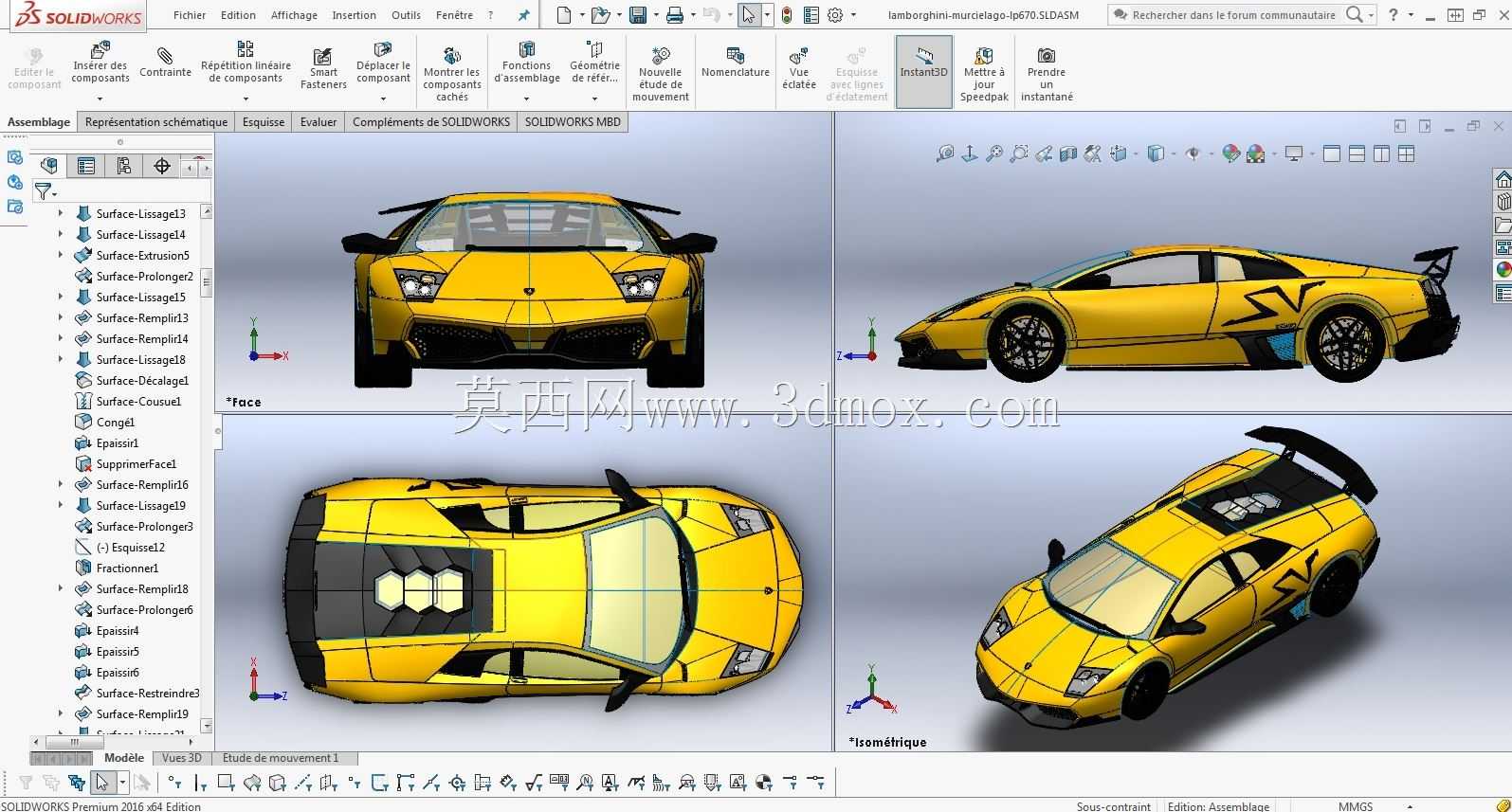Select Fonctions d'assemblage button
This screenshot has height=812, width=1512.
click(527, 64)
